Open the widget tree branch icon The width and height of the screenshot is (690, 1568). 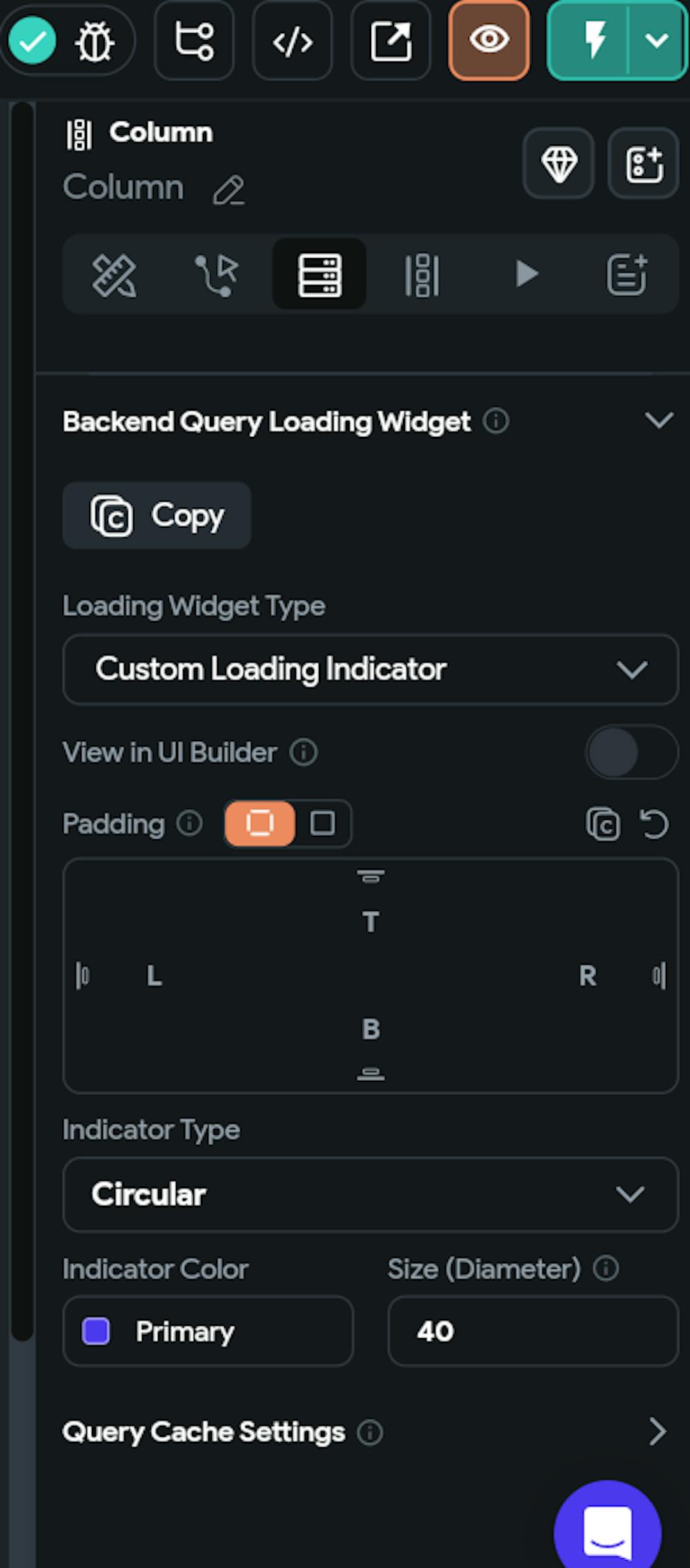[194, 41]
